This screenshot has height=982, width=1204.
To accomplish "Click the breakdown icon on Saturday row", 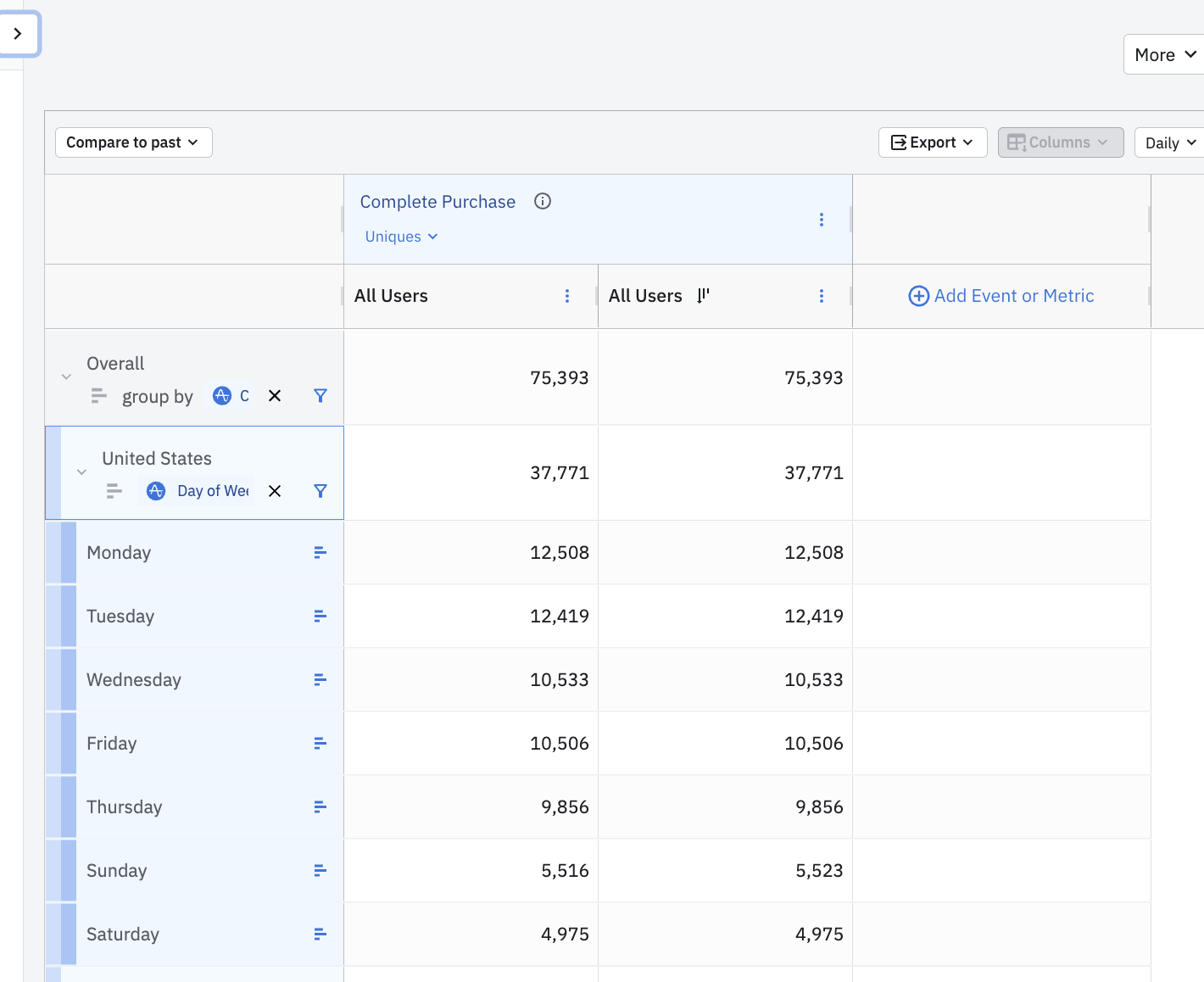I will click(320, 935).
